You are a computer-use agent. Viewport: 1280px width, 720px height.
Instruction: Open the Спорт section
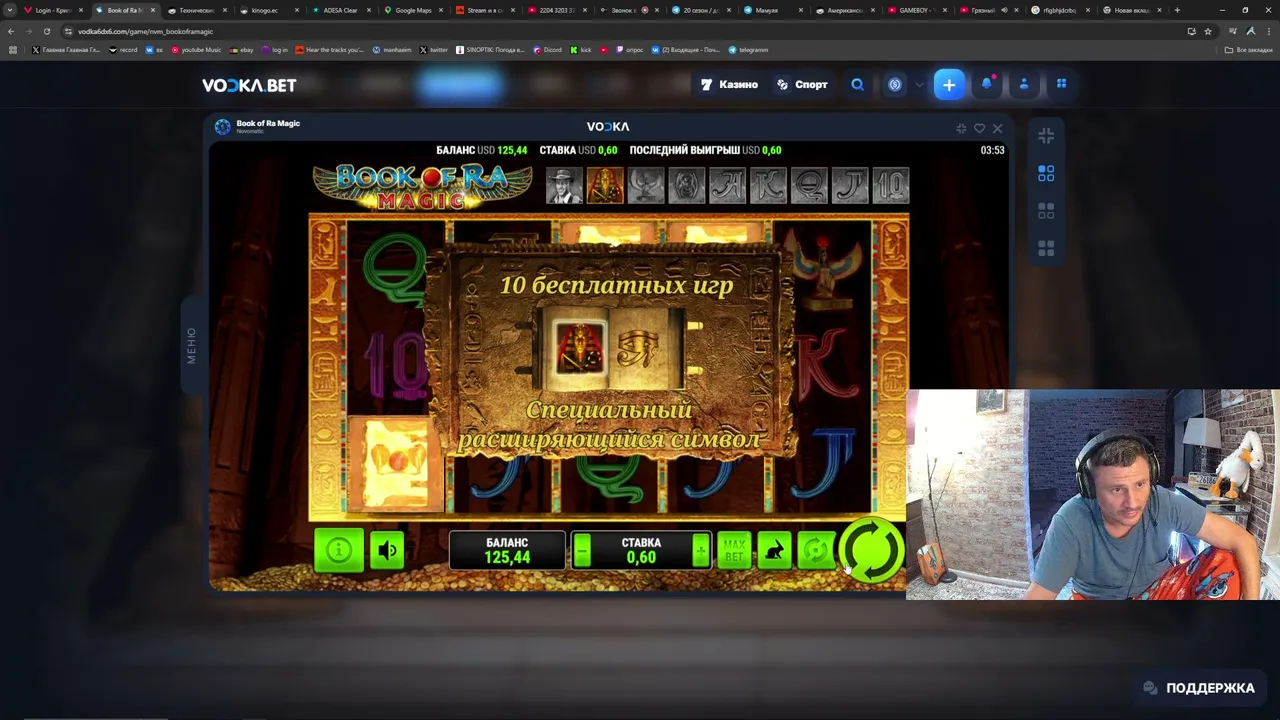pyautogui.click(x=802, y=85)
